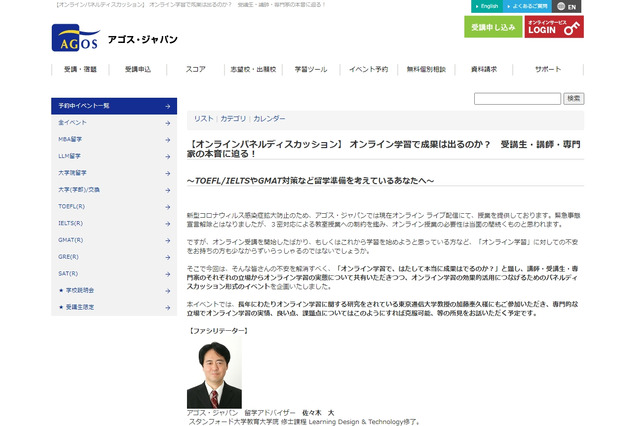The image size is (640, 426).
Task: Click arrow icon in GMAT(R) row
Action: pyautogui.click(x=168, y=240)
